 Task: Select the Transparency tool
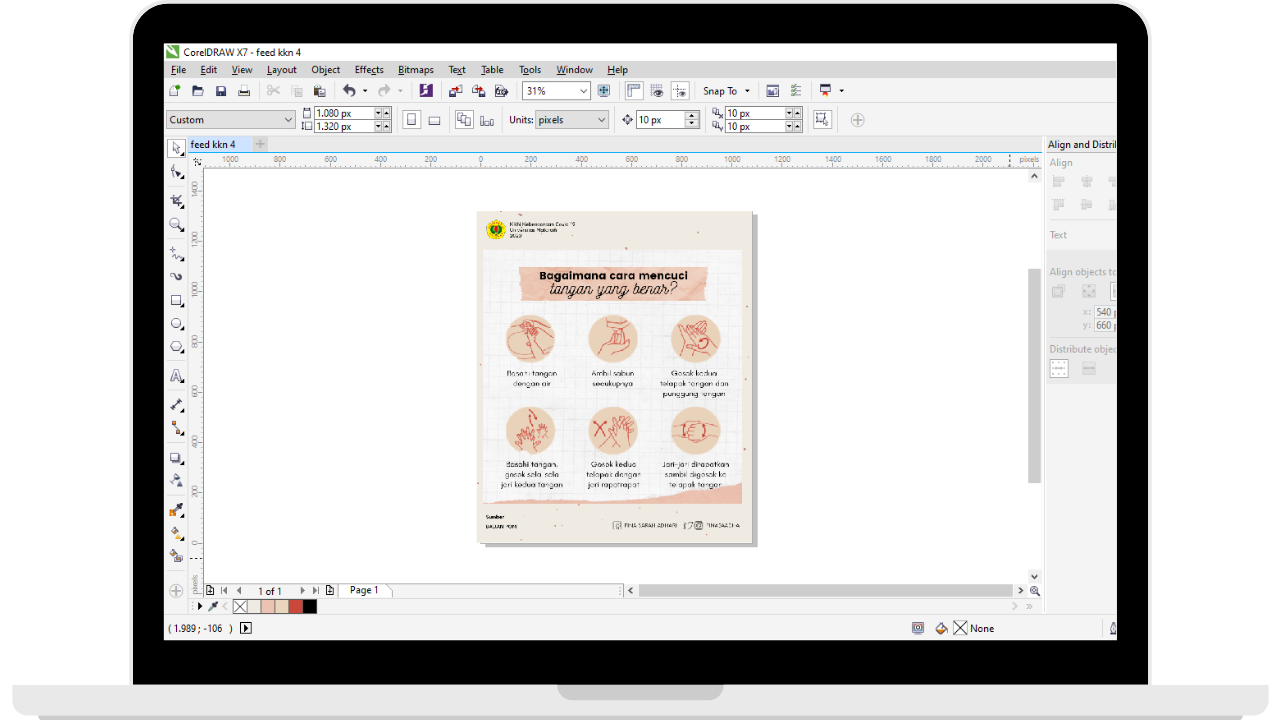(x=176, y=480)
